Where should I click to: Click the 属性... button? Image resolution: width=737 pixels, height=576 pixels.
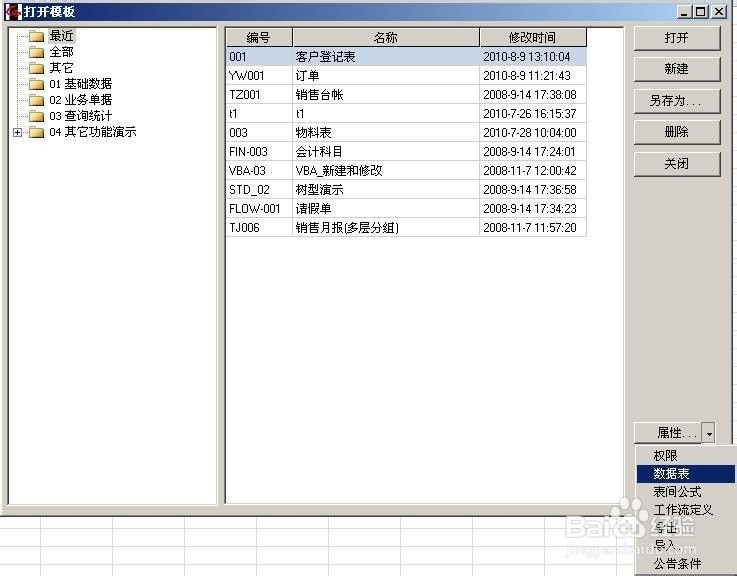pyautogui.click(x=668, y=433)
